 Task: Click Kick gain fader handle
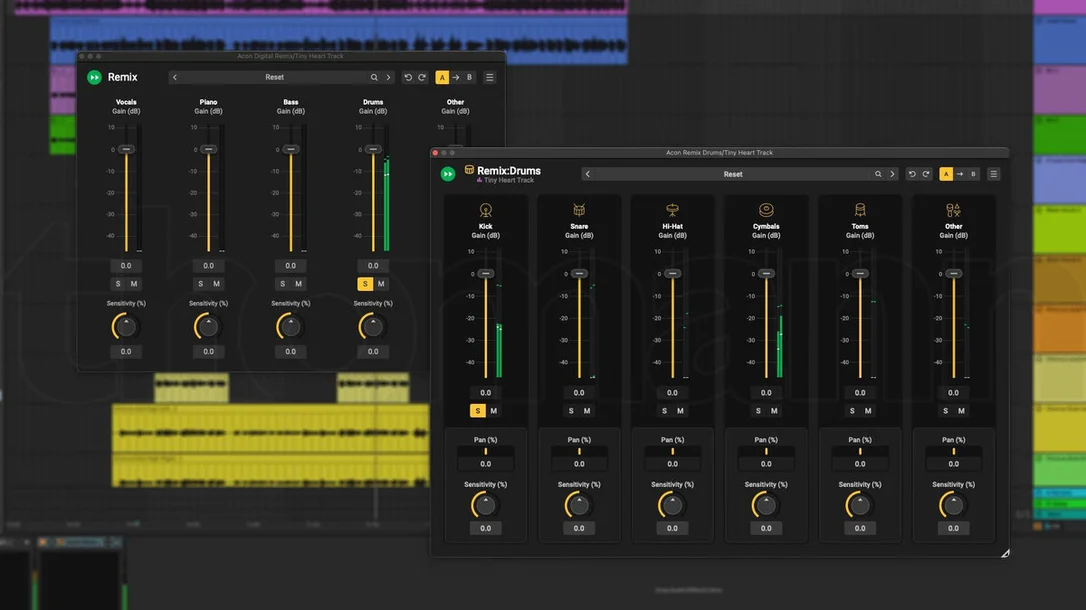click(x=486, y=273)
